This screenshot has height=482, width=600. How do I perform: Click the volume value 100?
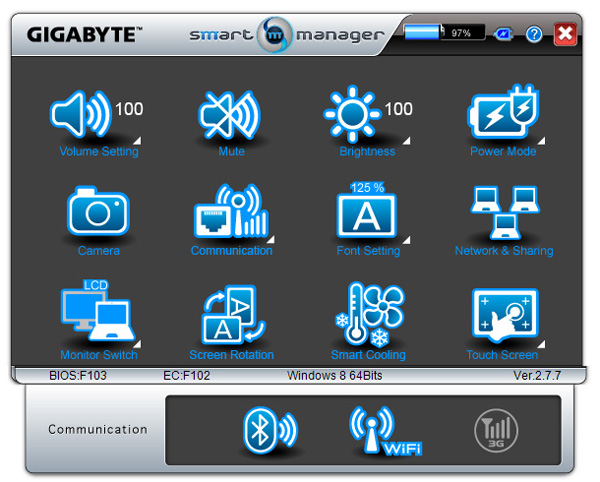[129, 109]
